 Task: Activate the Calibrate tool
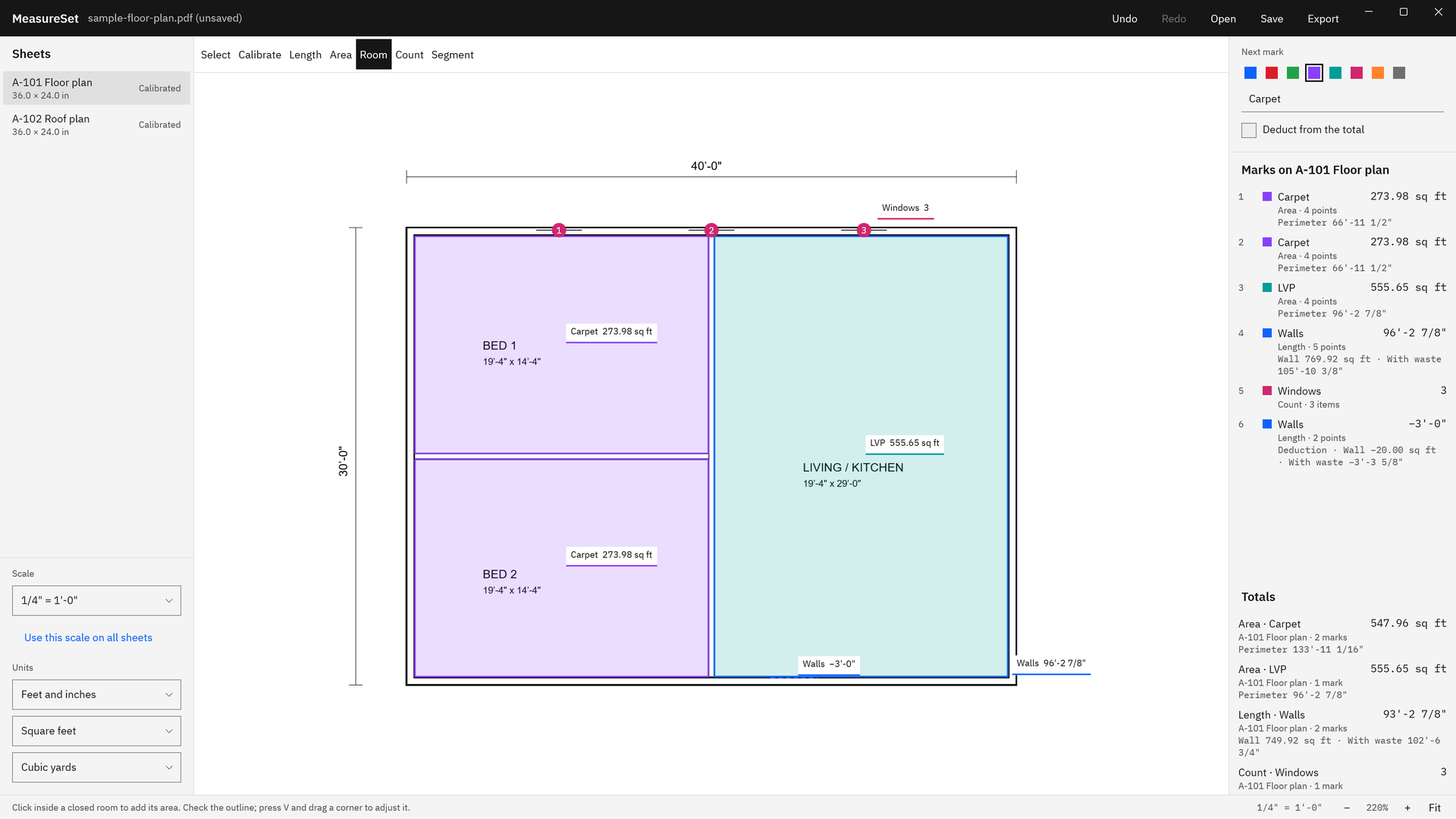point(259,55)
